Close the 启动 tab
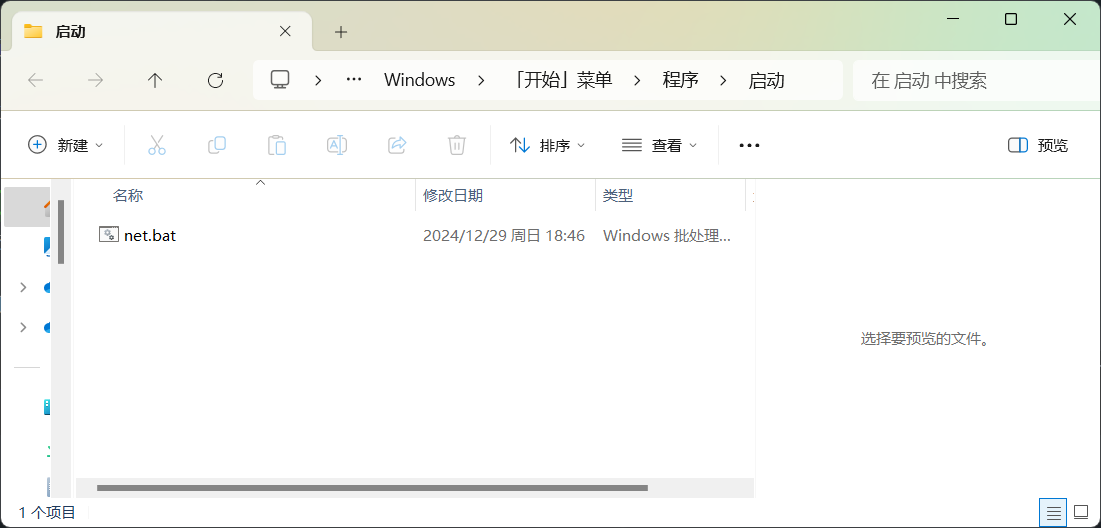The image size is (1101, 528). [x=285, y=32]
